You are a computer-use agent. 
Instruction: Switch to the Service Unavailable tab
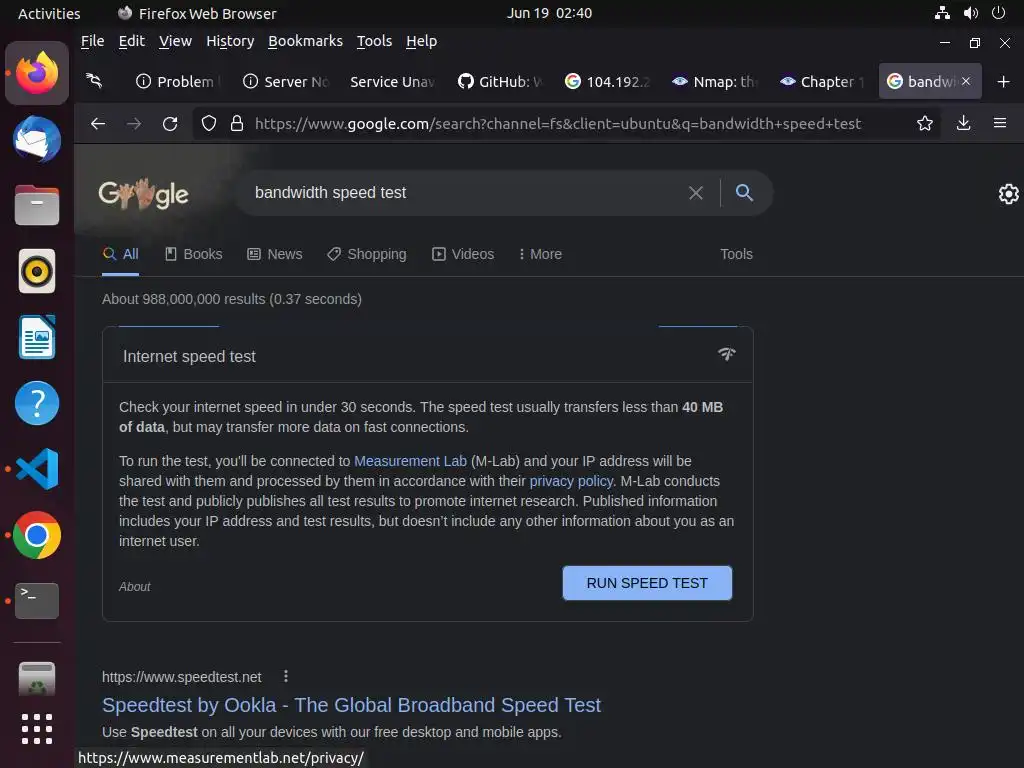click(392, 82)
